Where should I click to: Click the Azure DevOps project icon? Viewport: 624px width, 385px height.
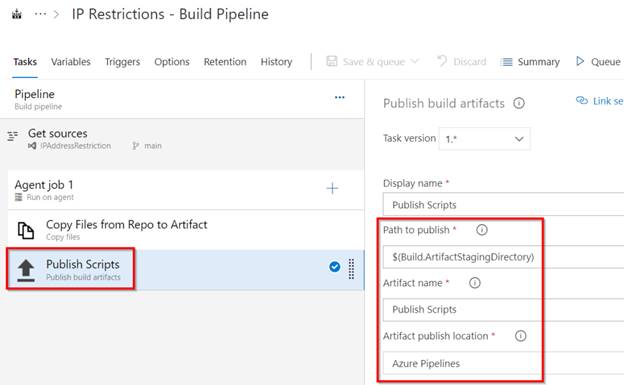pos(17,14)
